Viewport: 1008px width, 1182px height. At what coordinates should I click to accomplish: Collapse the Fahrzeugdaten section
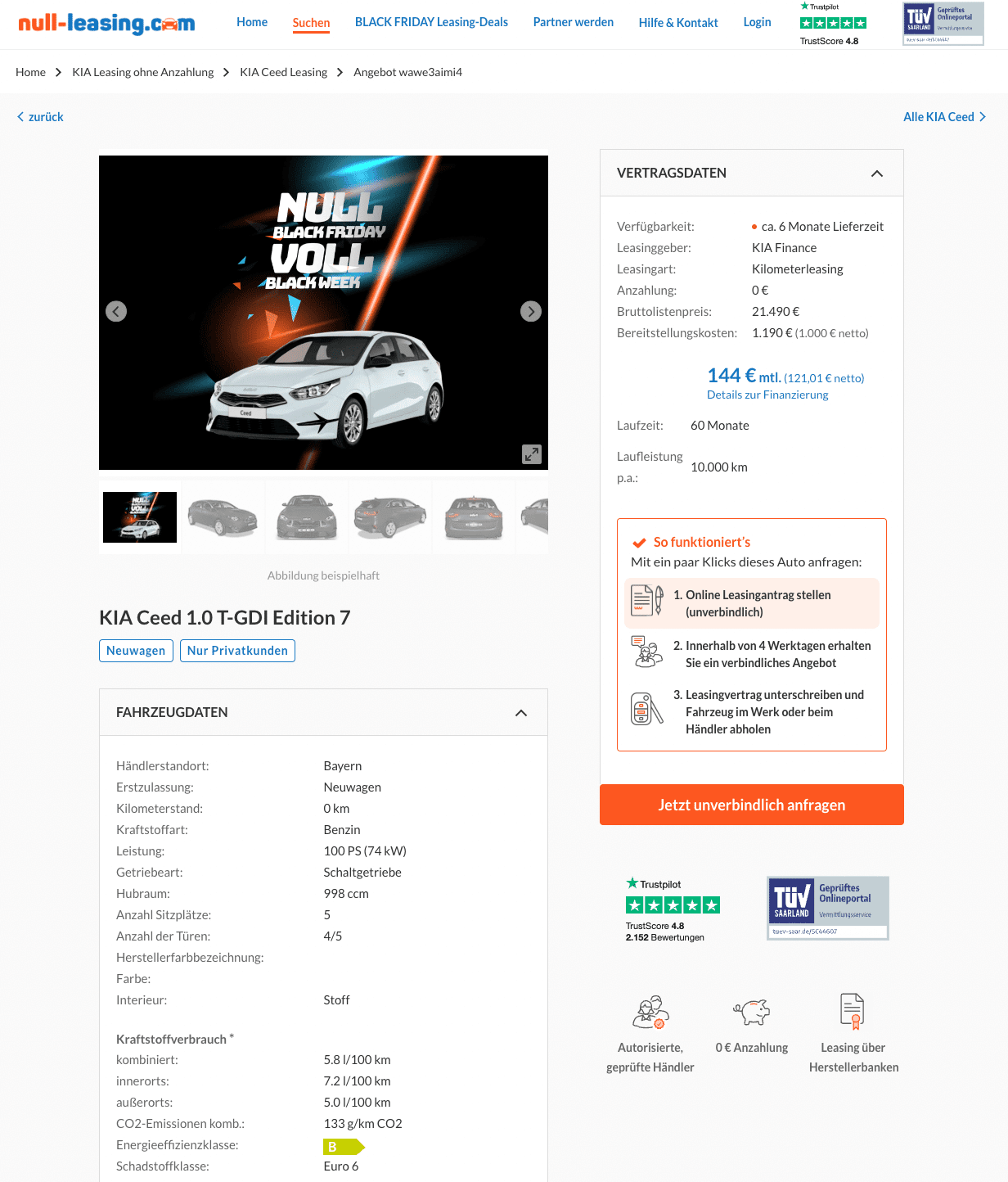tap(521, 713)
